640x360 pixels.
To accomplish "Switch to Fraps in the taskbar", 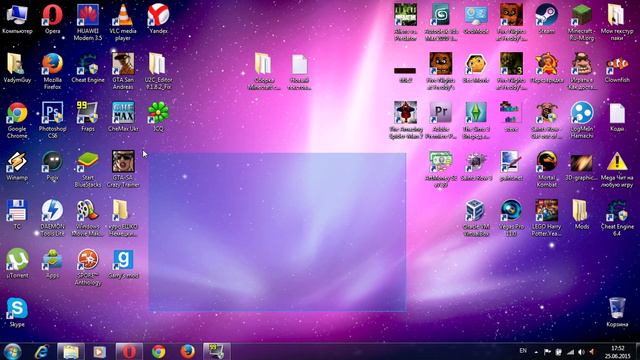I will [x=217, y=351].
